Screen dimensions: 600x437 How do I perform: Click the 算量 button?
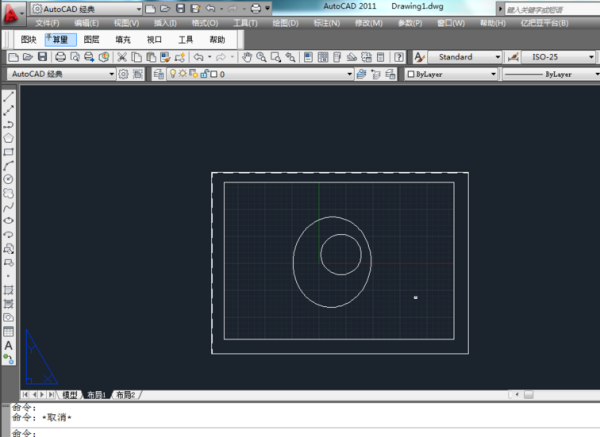click(x=60, y=40)
